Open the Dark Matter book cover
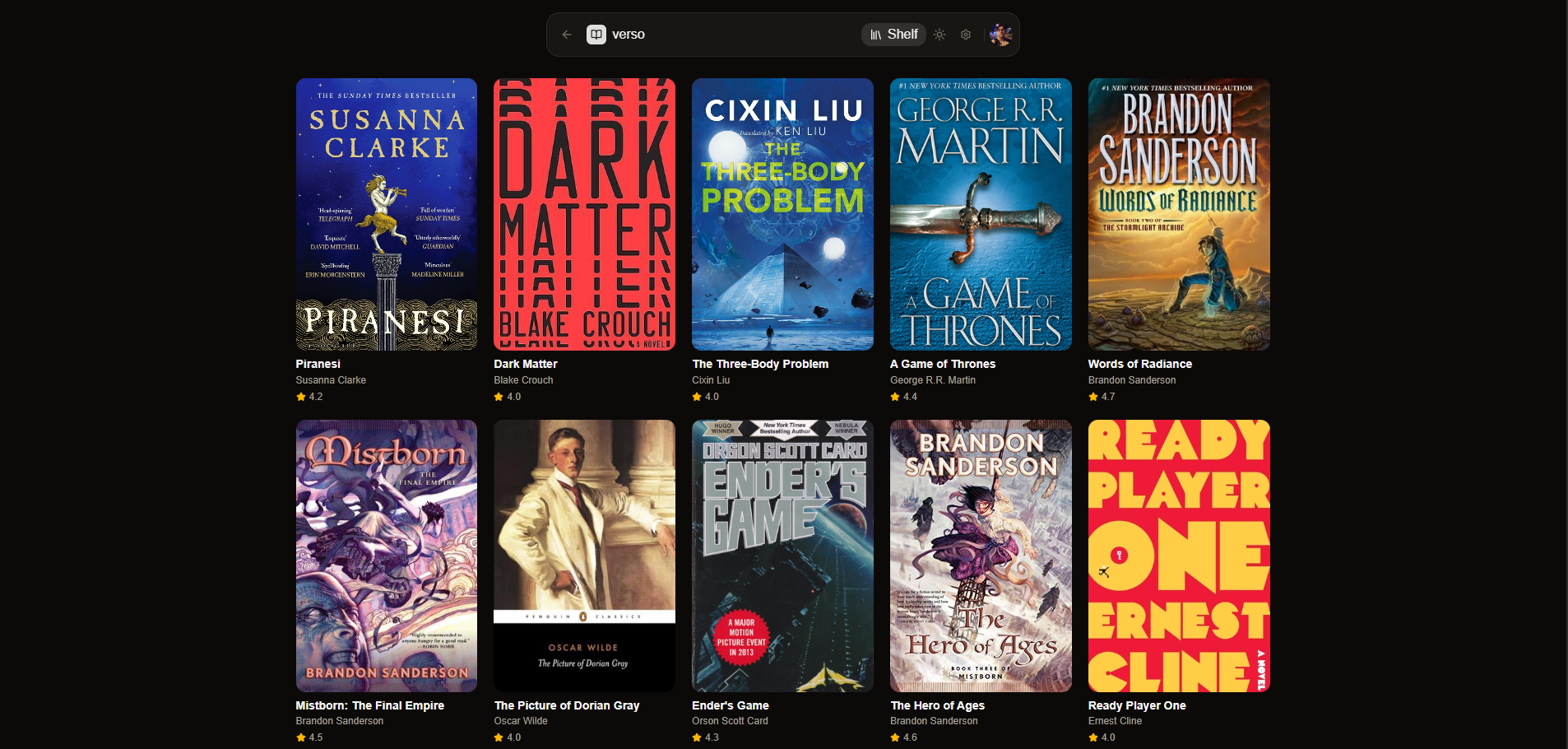 click(584, 214)
